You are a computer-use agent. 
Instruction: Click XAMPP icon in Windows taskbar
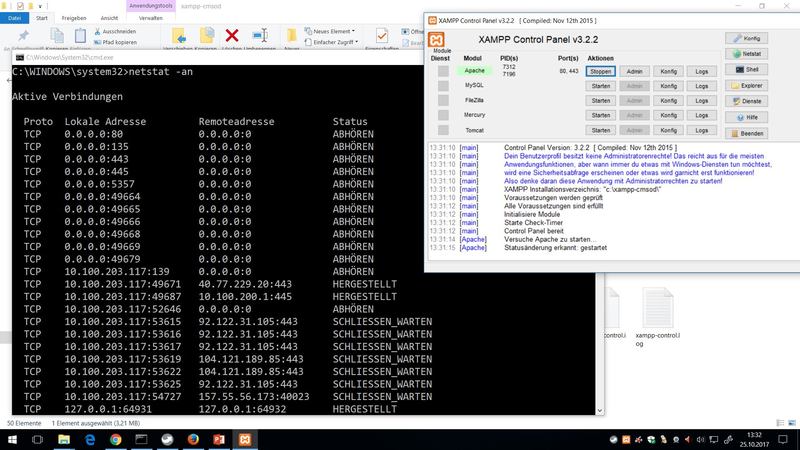(x=244, y=438)
